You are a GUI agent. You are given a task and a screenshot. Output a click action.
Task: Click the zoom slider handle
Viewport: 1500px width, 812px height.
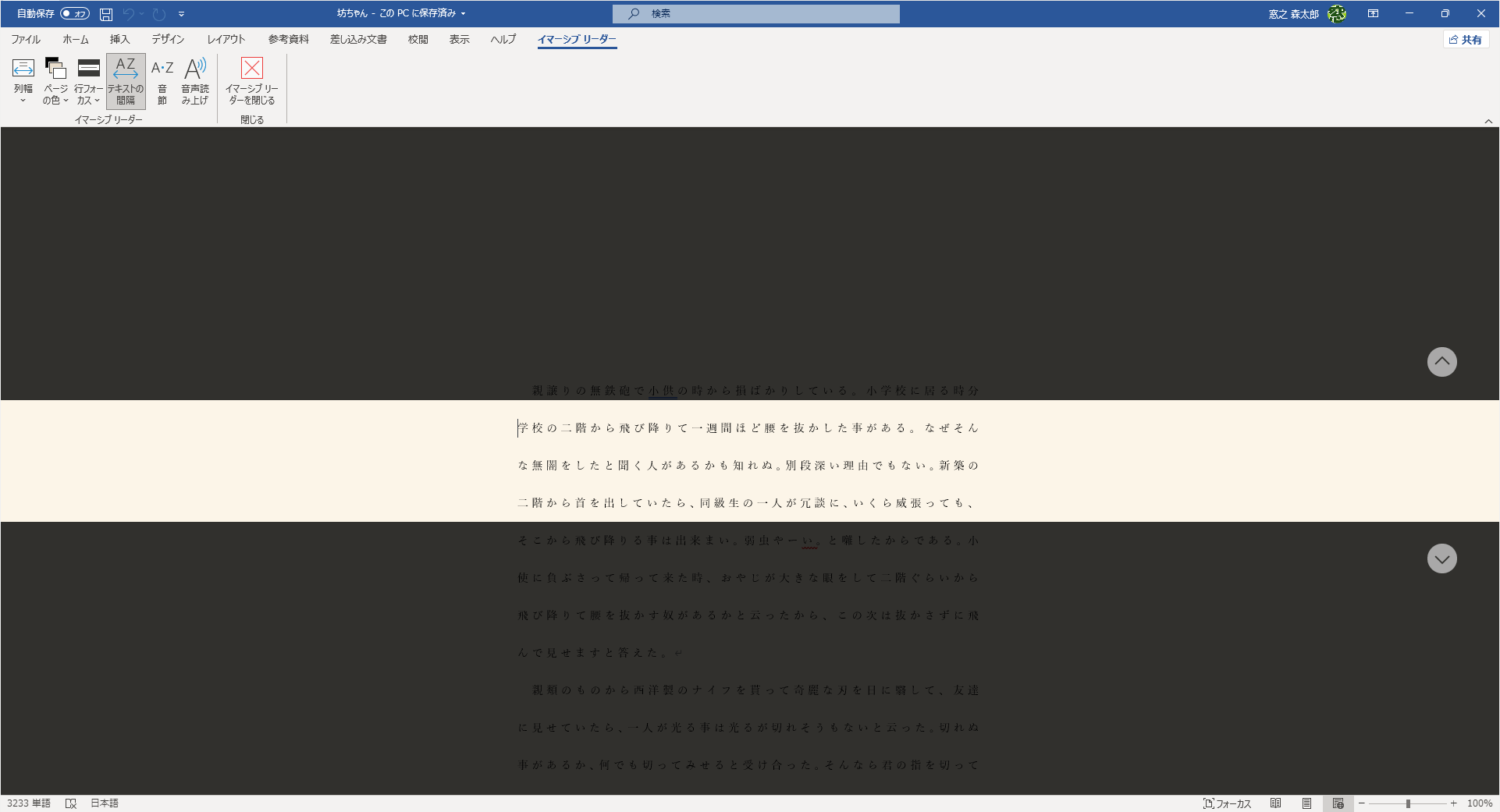pos(1408,803)
